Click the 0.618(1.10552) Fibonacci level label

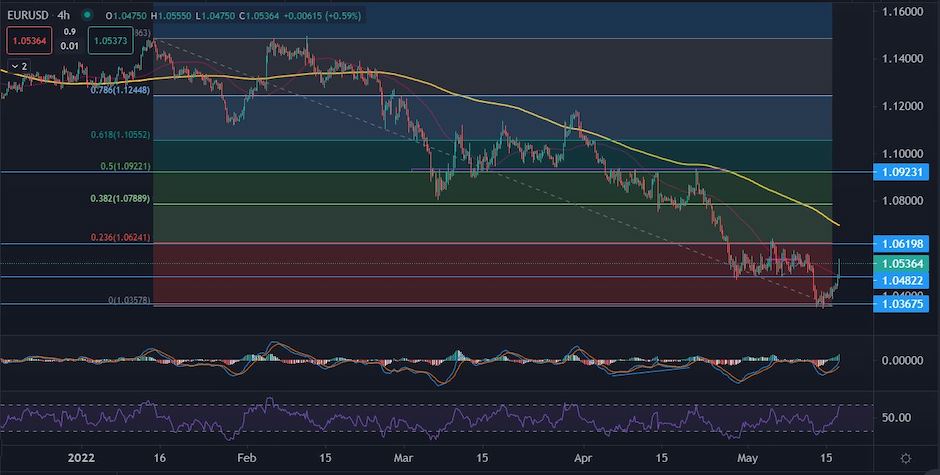coord(120,136)
